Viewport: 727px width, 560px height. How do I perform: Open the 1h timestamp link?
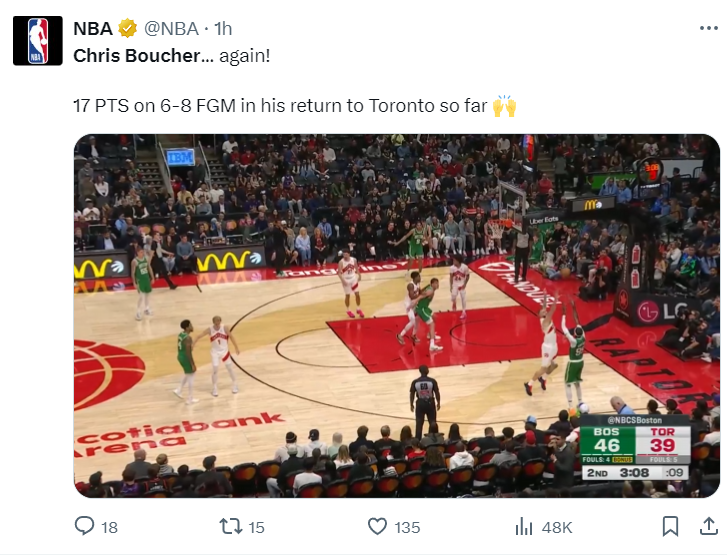coord(222,28)
